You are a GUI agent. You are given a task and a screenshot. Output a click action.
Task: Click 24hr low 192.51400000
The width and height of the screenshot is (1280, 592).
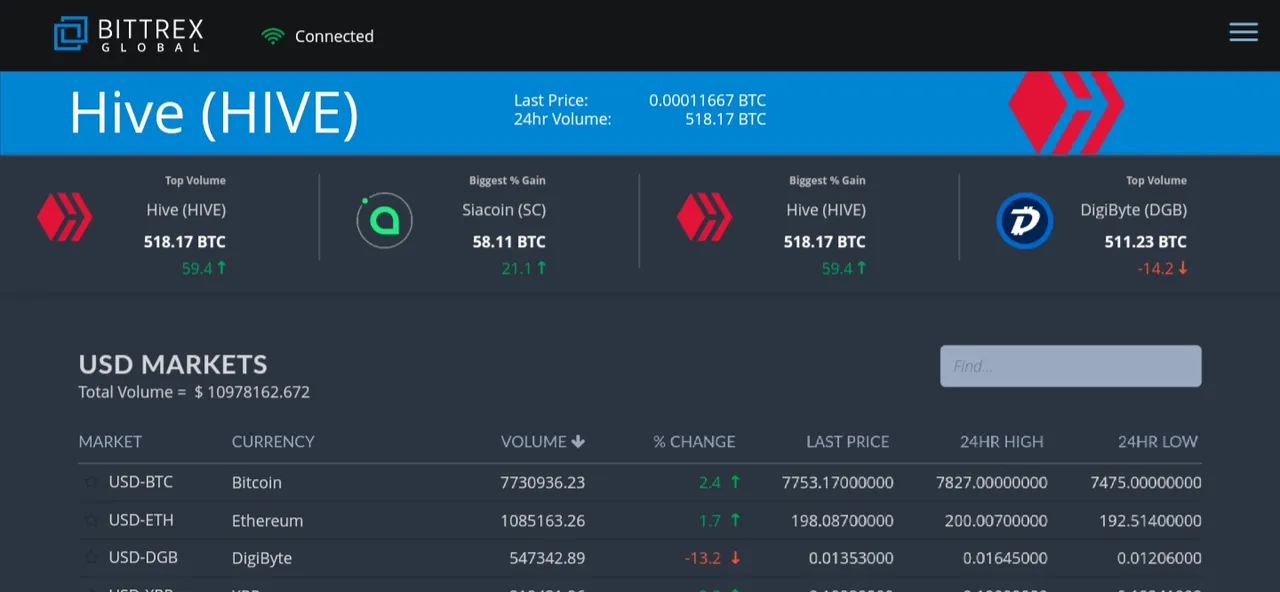(x=1151, y=520)
